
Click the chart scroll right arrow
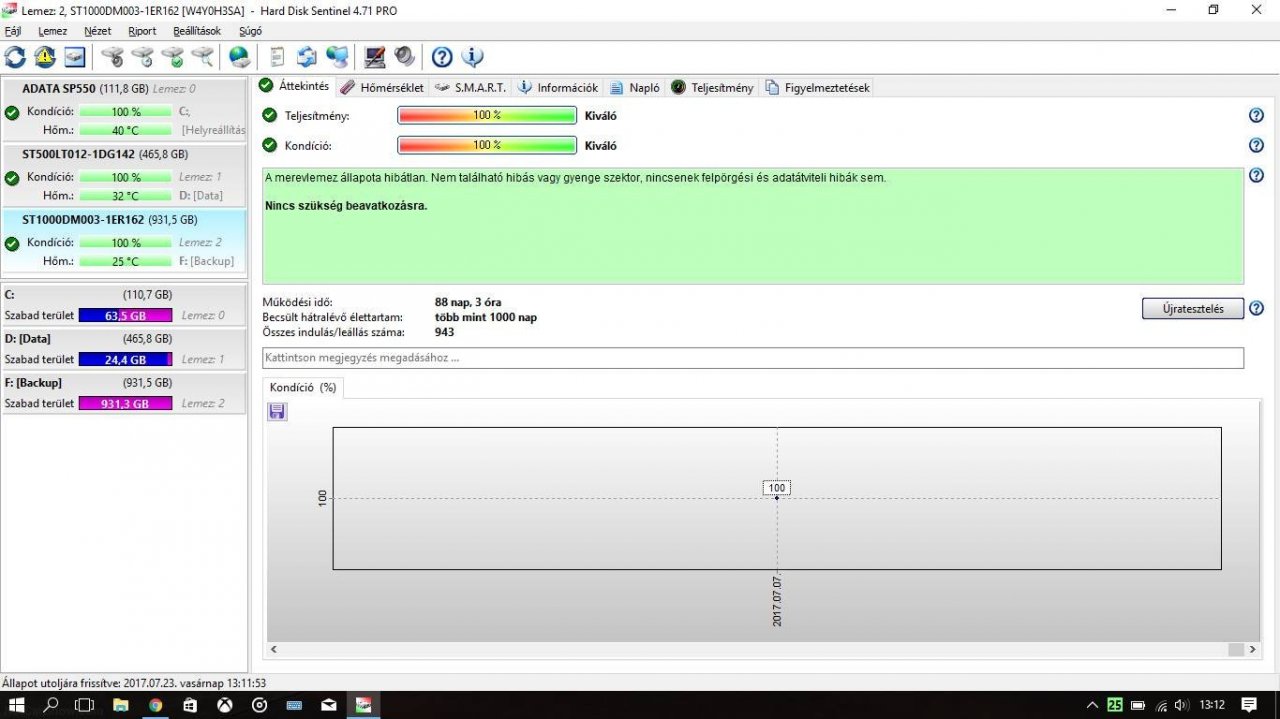coord(1253,649)
